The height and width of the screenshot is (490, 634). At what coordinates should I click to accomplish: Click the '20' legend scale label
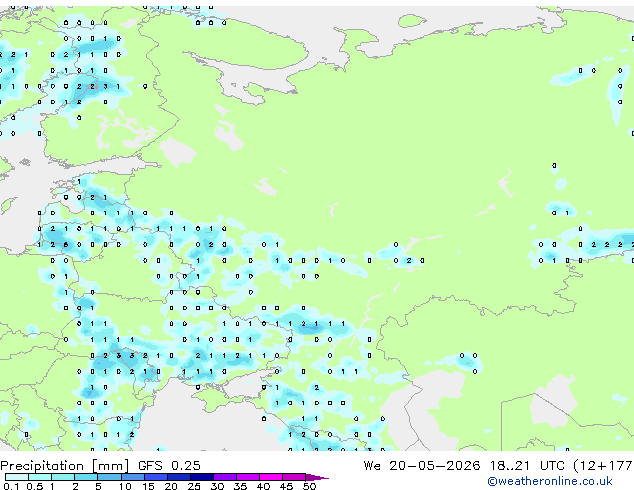171,486
